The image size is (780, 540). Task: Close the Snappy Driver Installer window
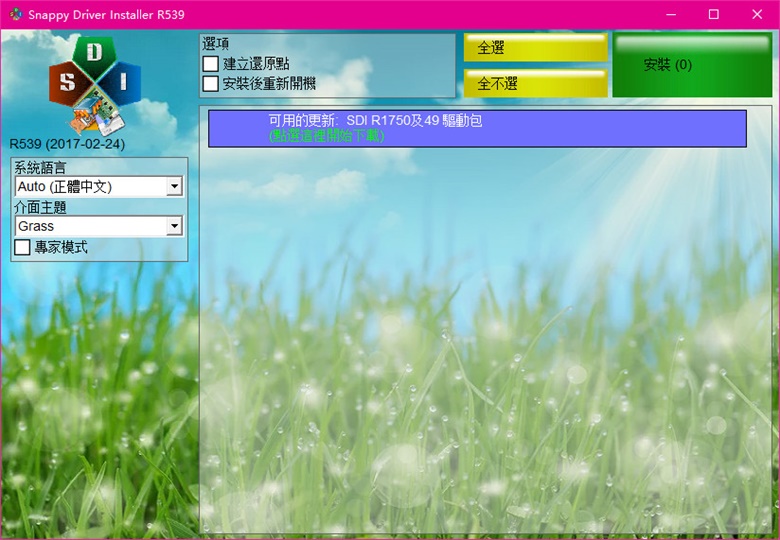[757, 14]
